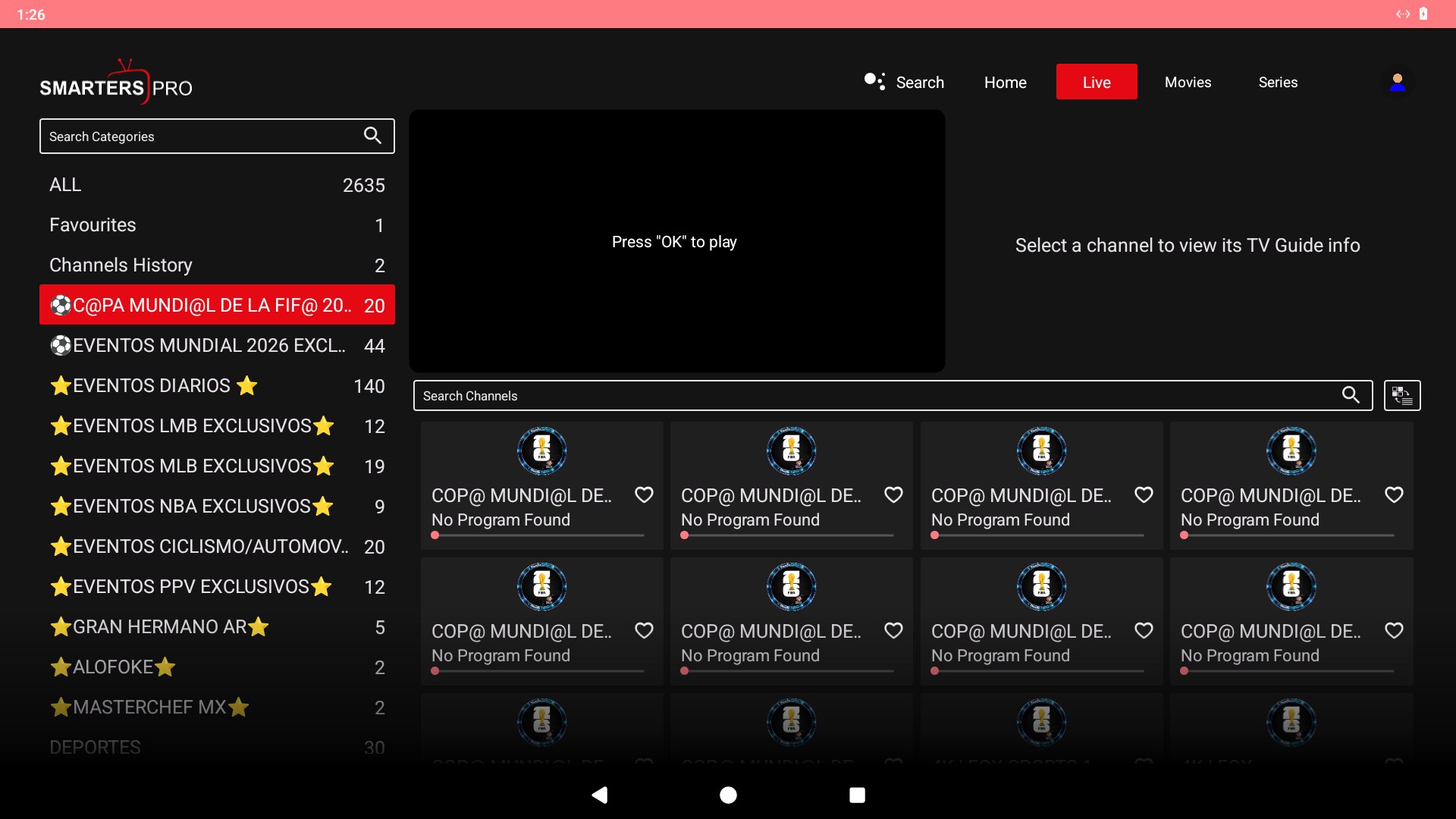
Task: Tap the Android recent apps square button
Action: tap(857, 794)
